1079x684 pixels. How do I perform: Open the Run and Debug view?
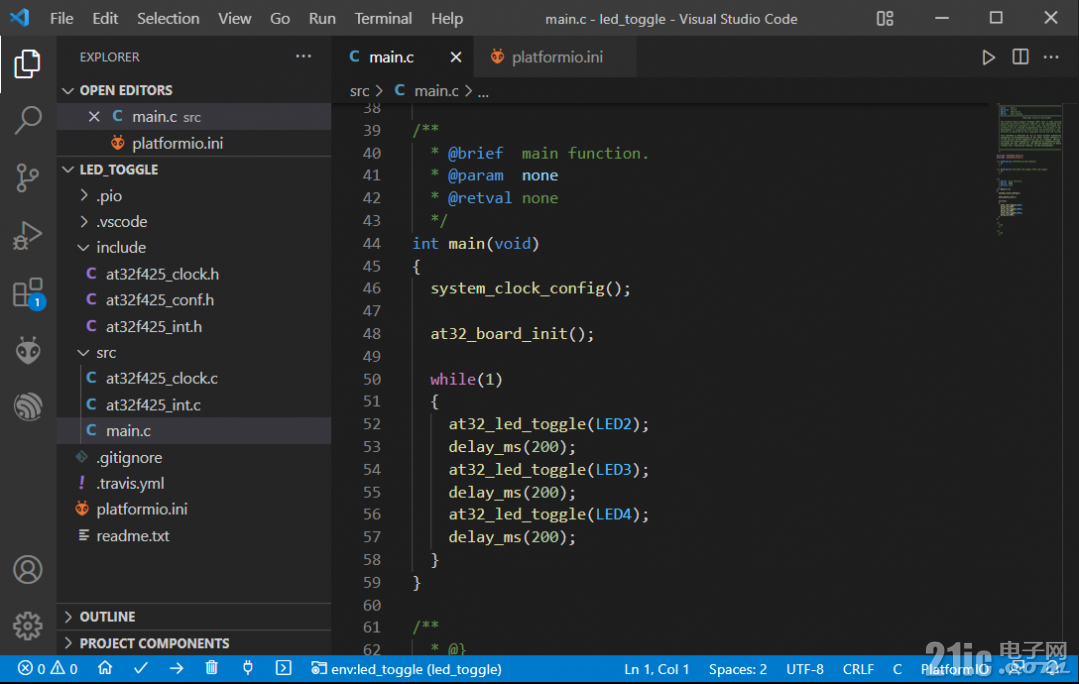pyautogui.click(x=28, y=235)
